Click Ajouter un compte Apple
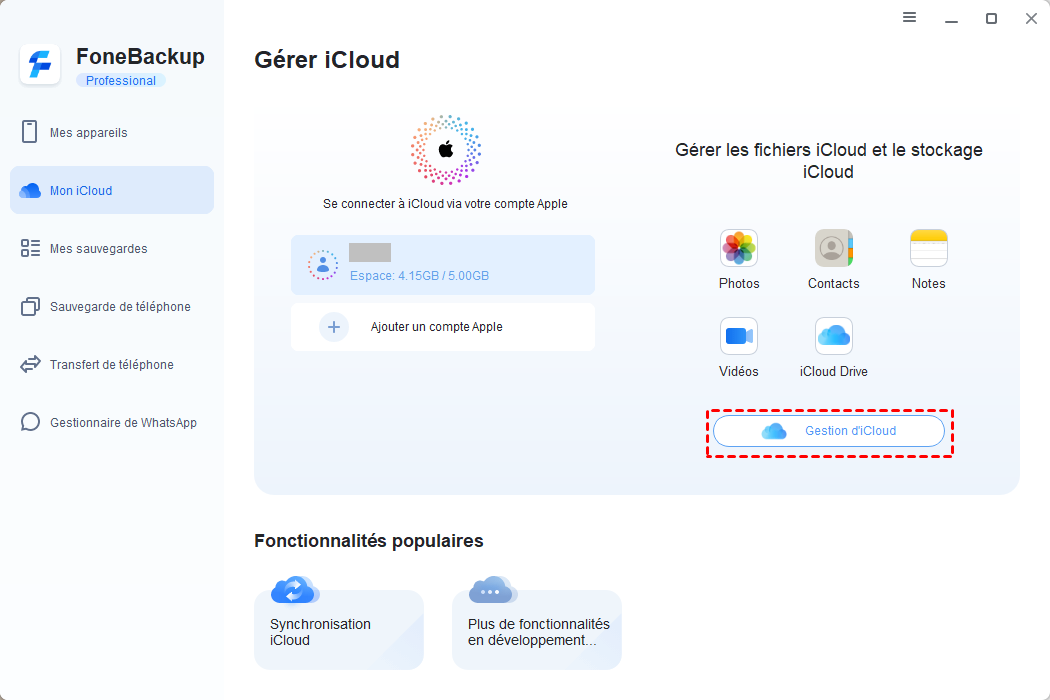Image resolution: width=1050 pixels, height=700 pixels. pyautogui.click(x=443, y=327)
